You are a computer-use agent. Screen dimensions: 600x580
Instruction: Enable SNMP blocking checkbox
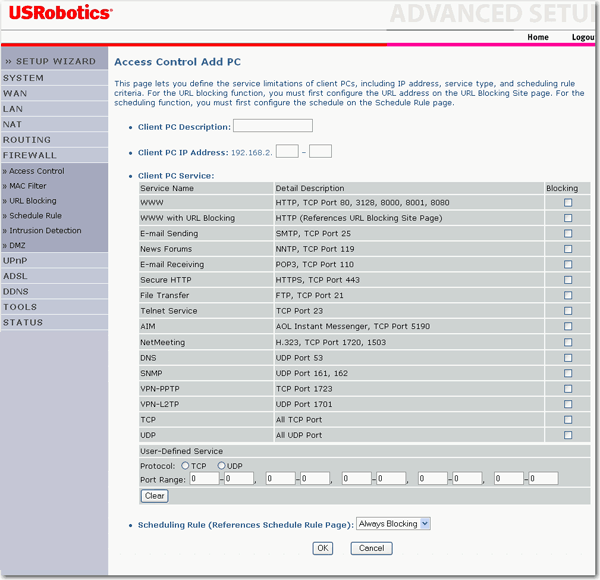pyautogui.click(x=568, y=373)
